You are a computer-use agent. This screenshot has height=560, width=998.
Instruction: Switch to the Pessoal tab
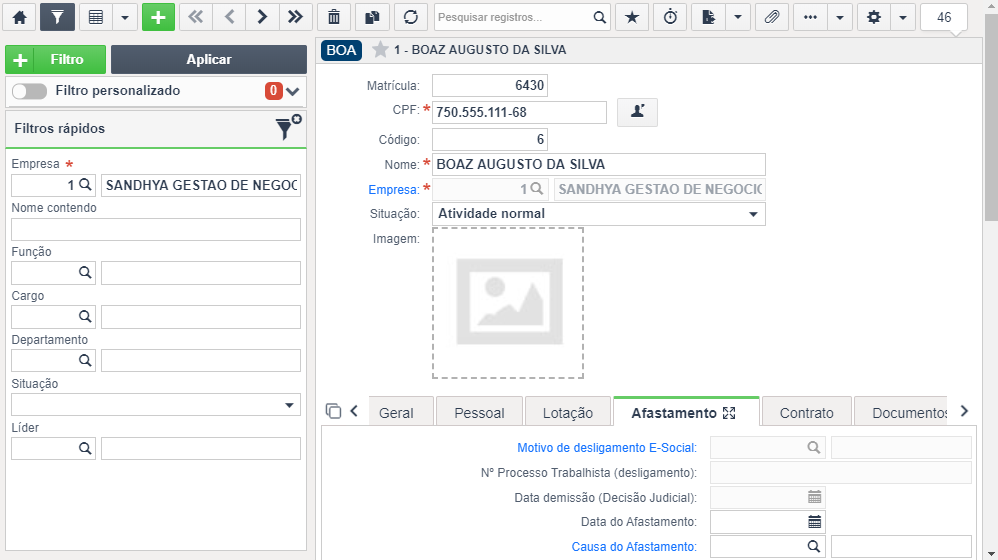(x=479, y=413)
